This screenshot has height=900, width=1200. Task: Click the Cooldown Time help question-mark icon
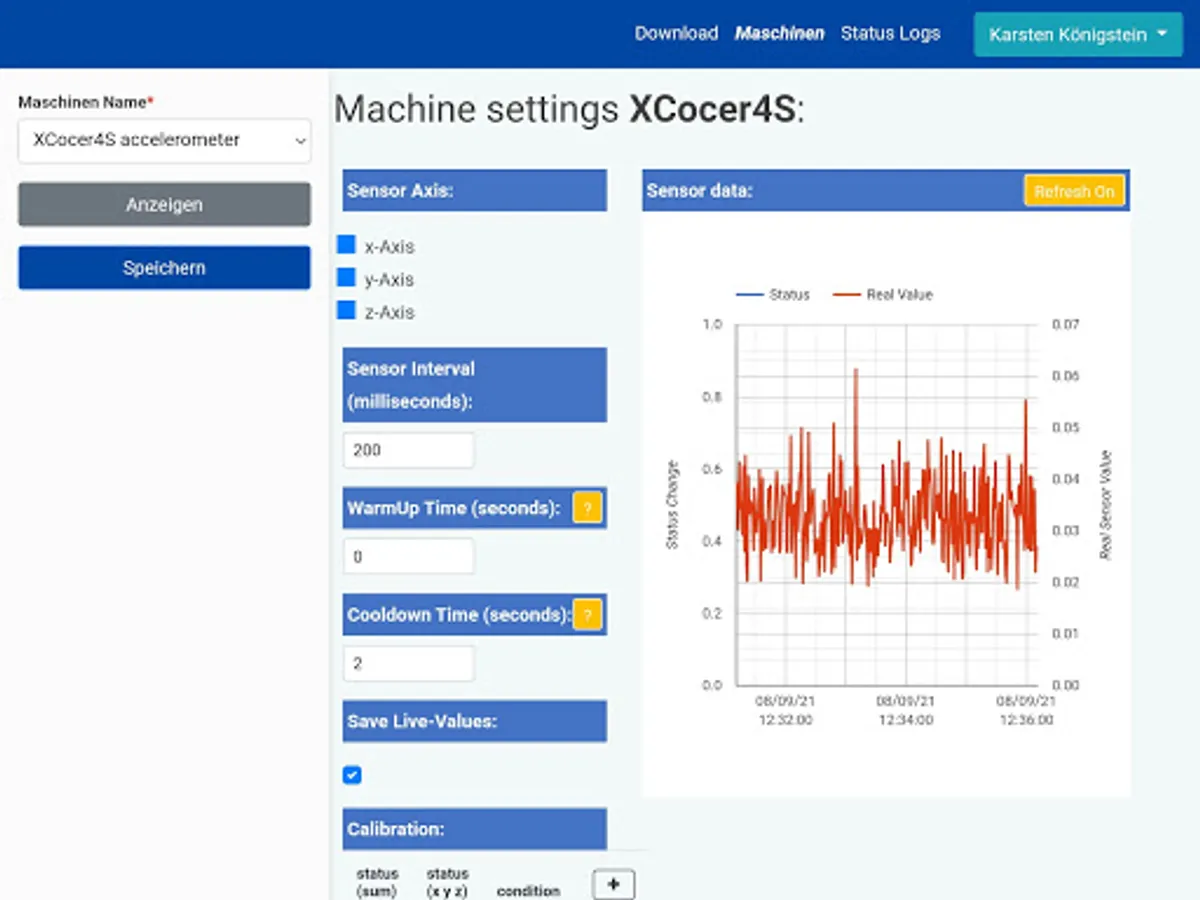tap(587, 614)
